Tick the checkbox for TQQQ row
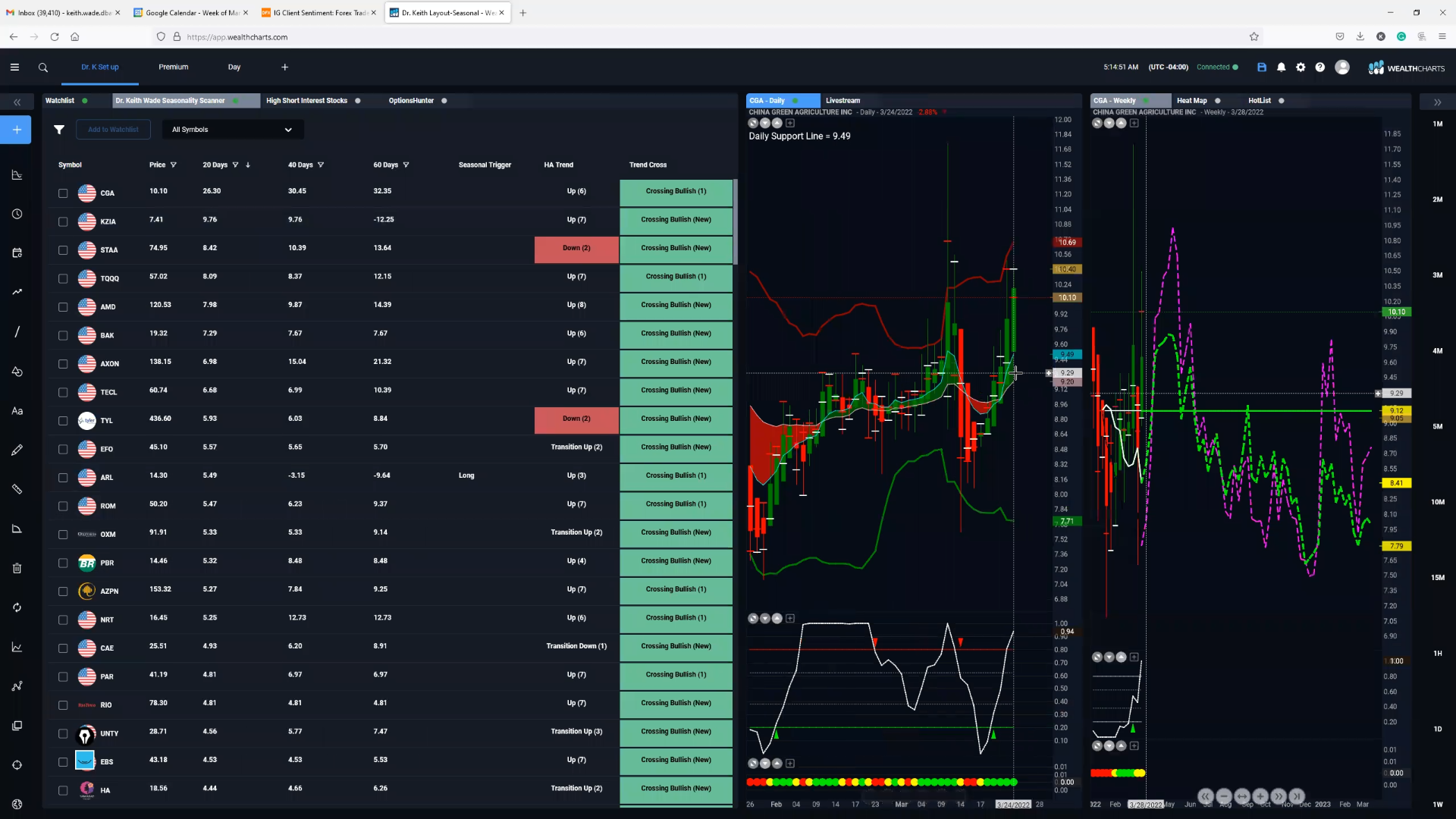This screenshot has width=1456, height=819. pyautogui.click(x=63, y=279)
